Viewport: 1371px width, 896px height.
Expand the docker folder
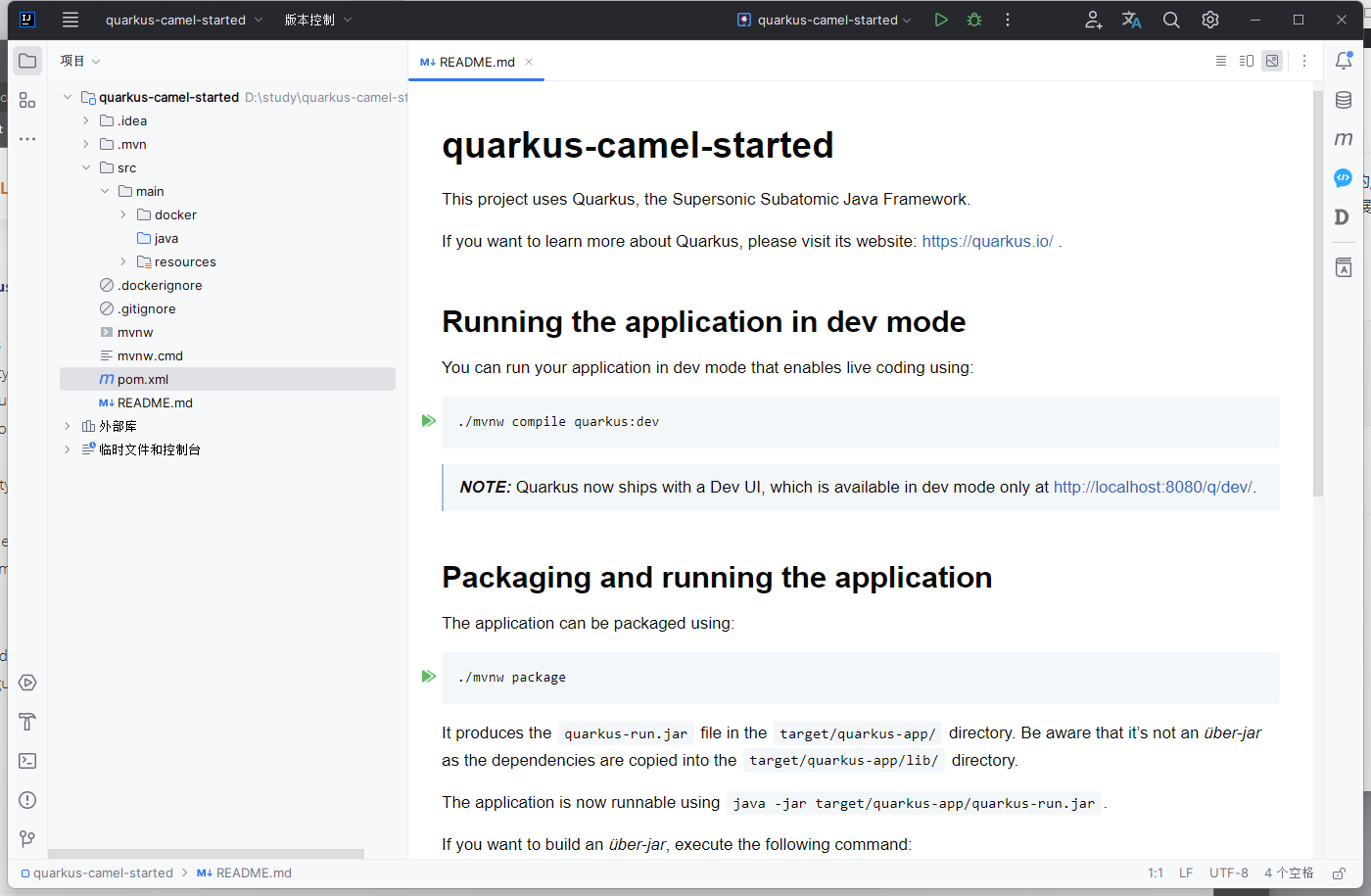tap(123, 214)
